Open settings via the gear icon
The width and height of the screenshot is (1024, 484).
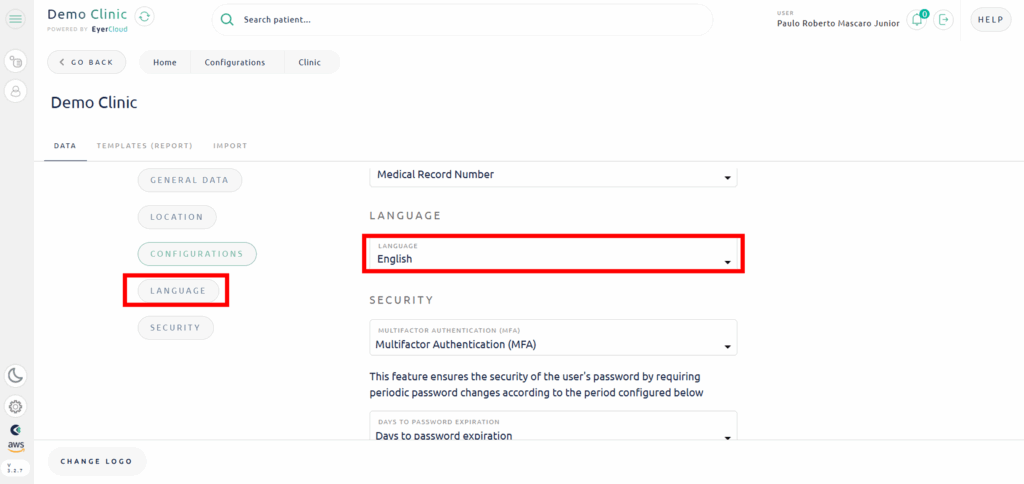point(16,407)
